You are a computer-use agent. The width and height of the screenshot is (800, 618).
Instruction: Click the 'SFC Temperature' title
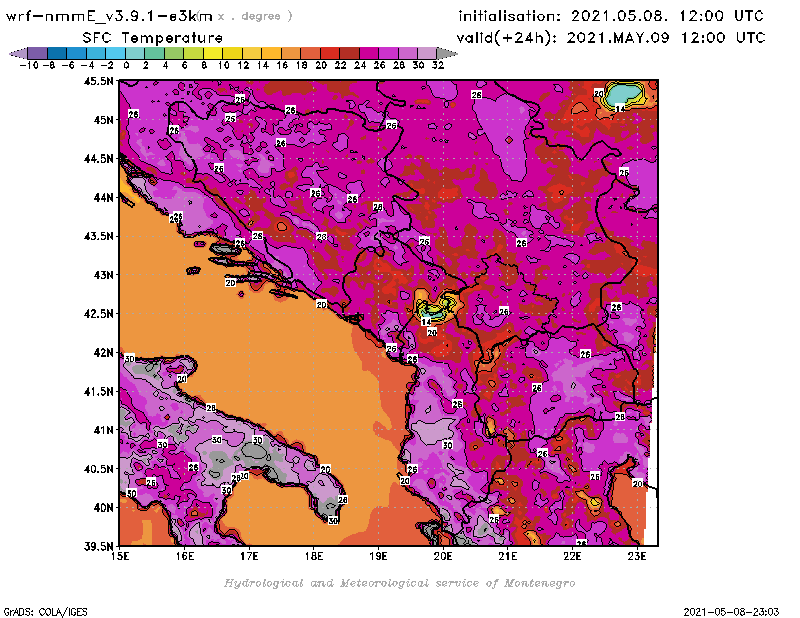tap(152, 38)
